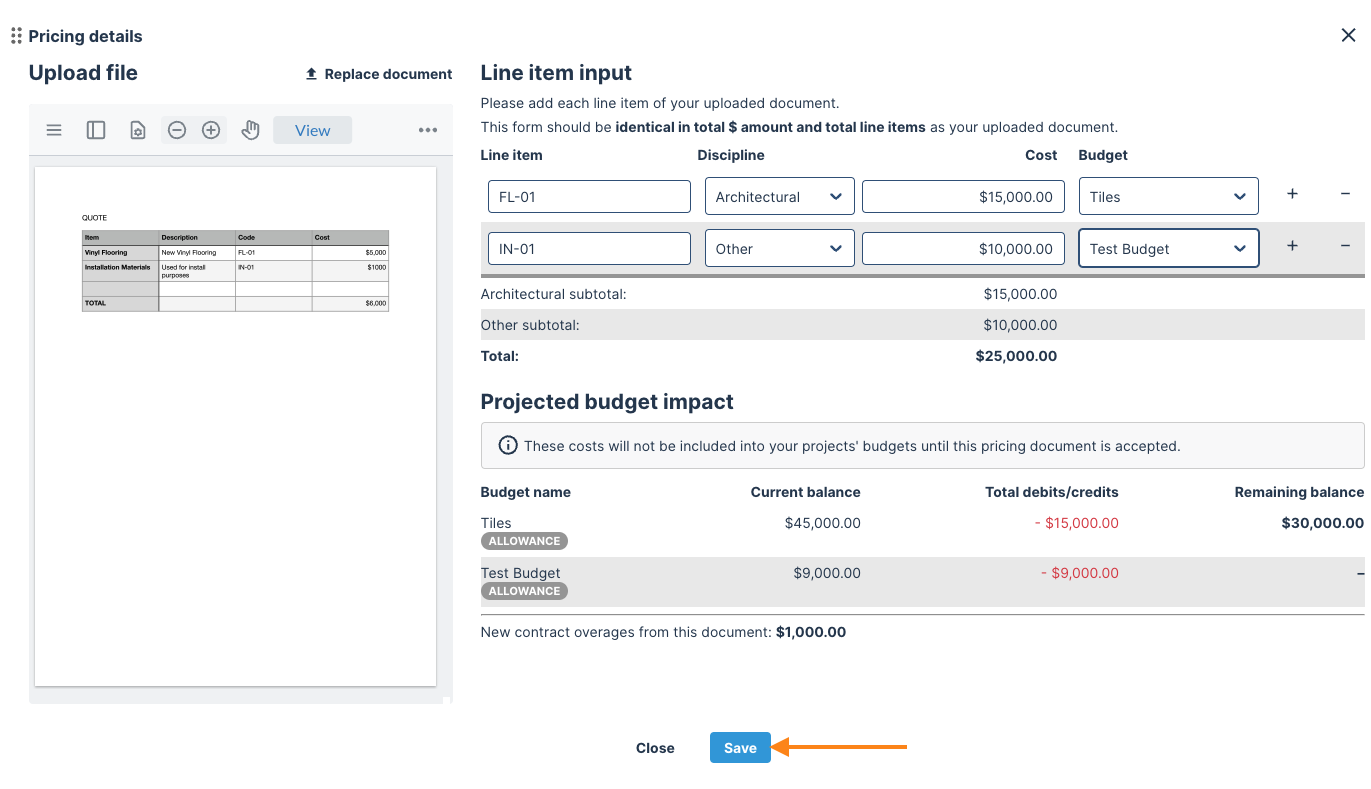Click the upload icon next to Replace document
This screenshot has height=789, width=1371.
click(310, 73)
